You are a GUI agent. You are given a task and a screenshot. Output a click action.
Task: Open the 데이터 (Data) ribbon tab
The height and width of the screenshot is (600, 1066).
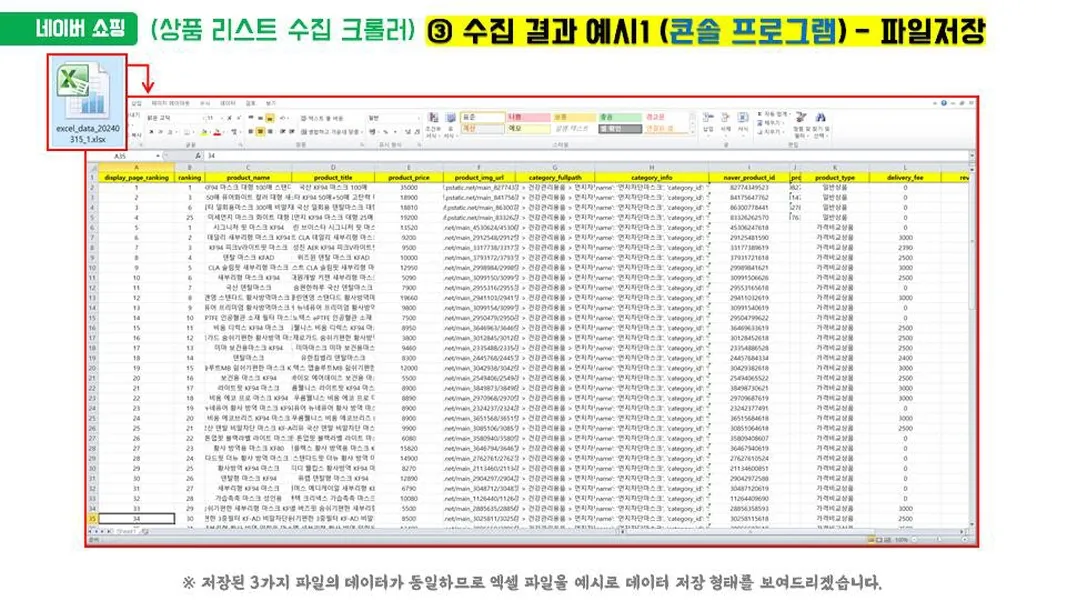(228, 103)
